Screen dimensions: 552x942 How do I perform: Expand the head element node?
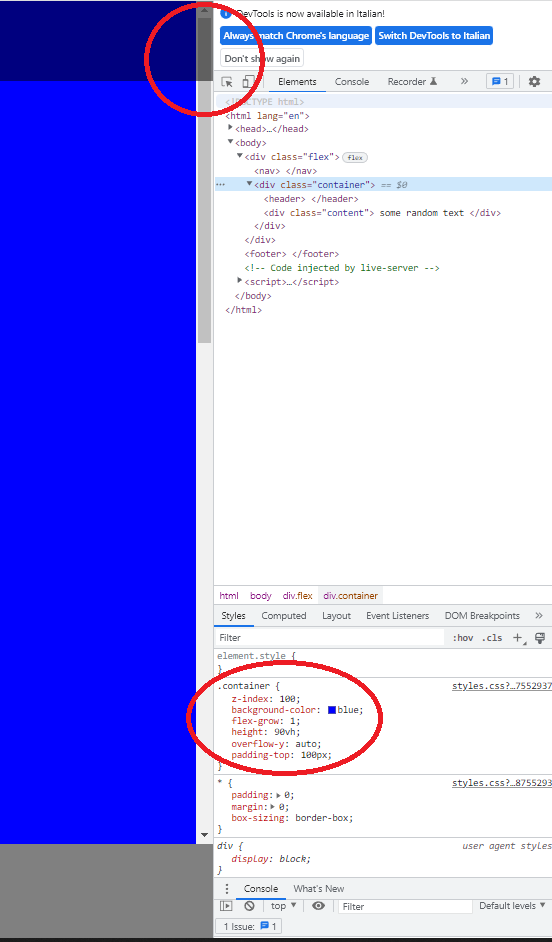coord(231,127)
